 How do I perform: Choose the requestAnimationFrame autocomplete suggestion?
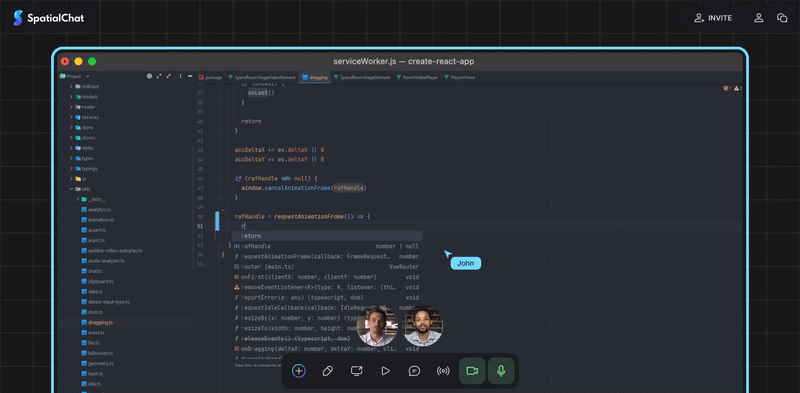[327, 256]
